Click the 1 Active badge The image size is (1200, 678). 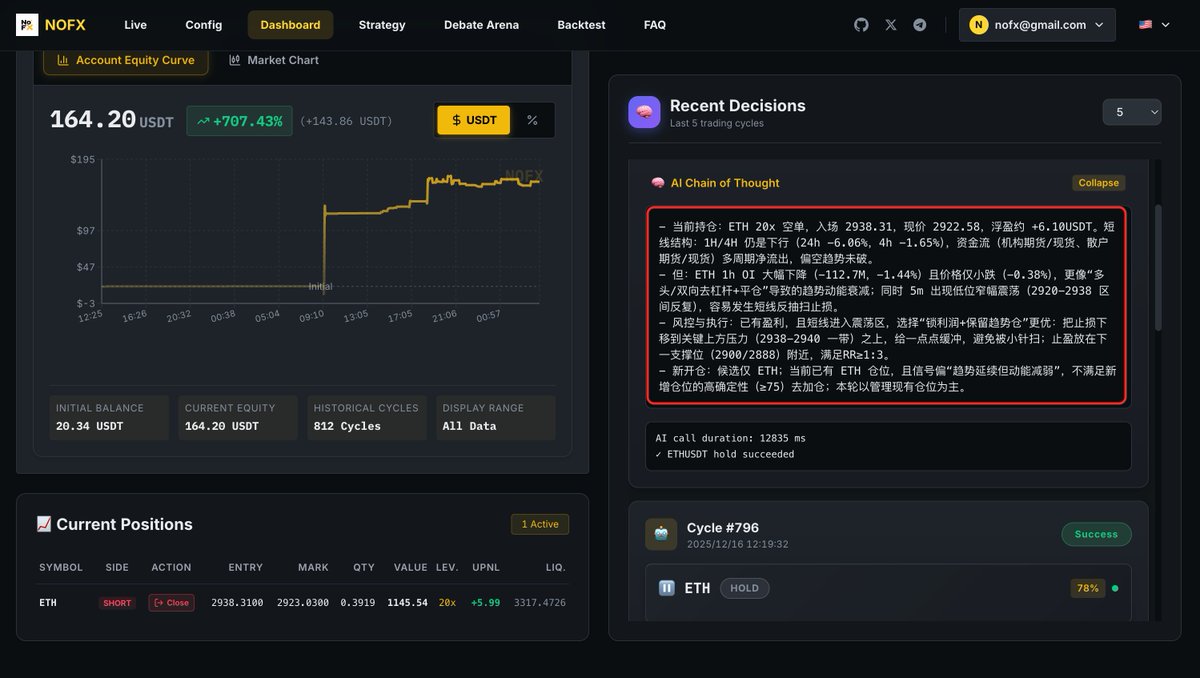tap(540, 524)
